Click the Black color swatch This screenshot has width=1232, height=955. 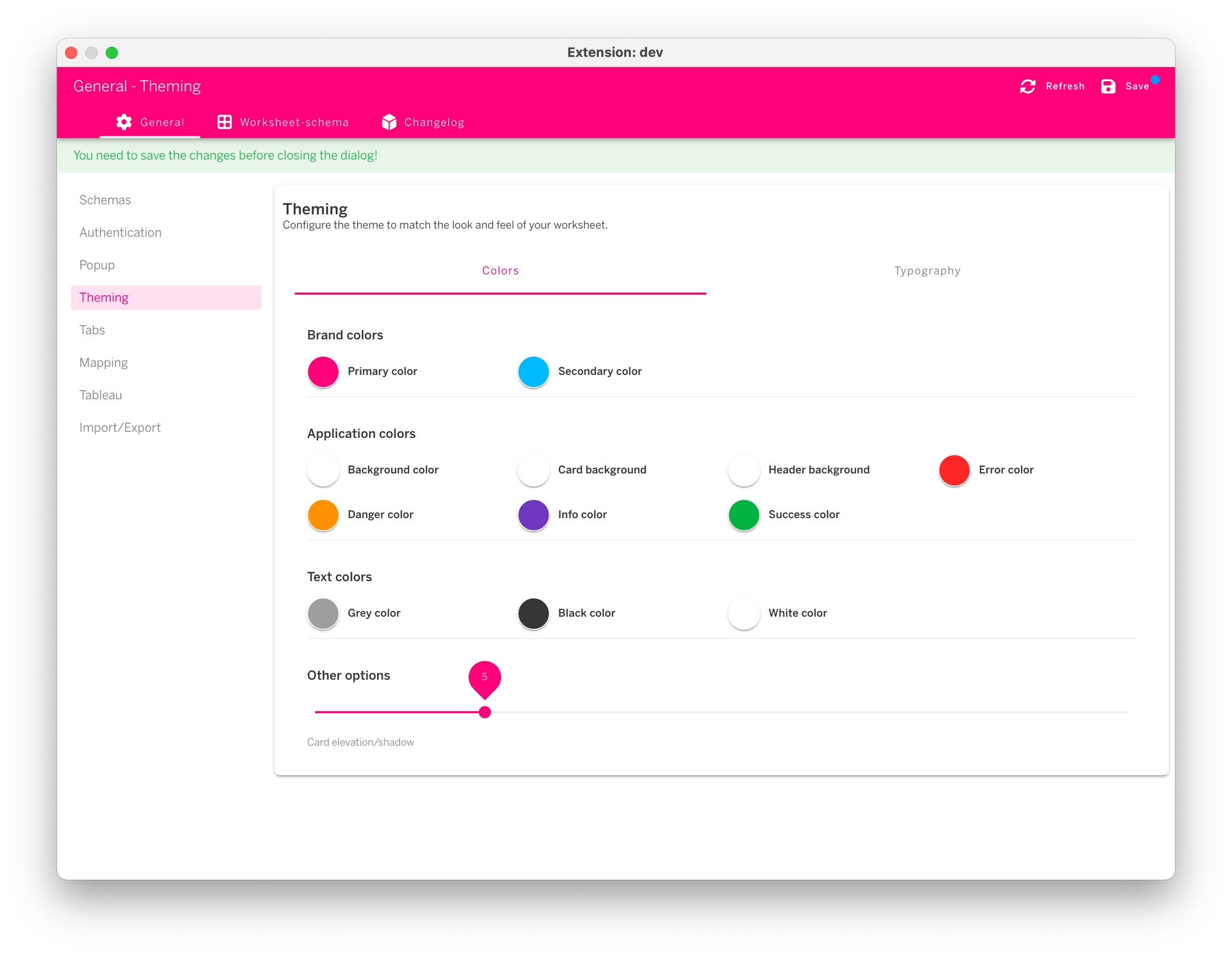click(x=533, y=613)
